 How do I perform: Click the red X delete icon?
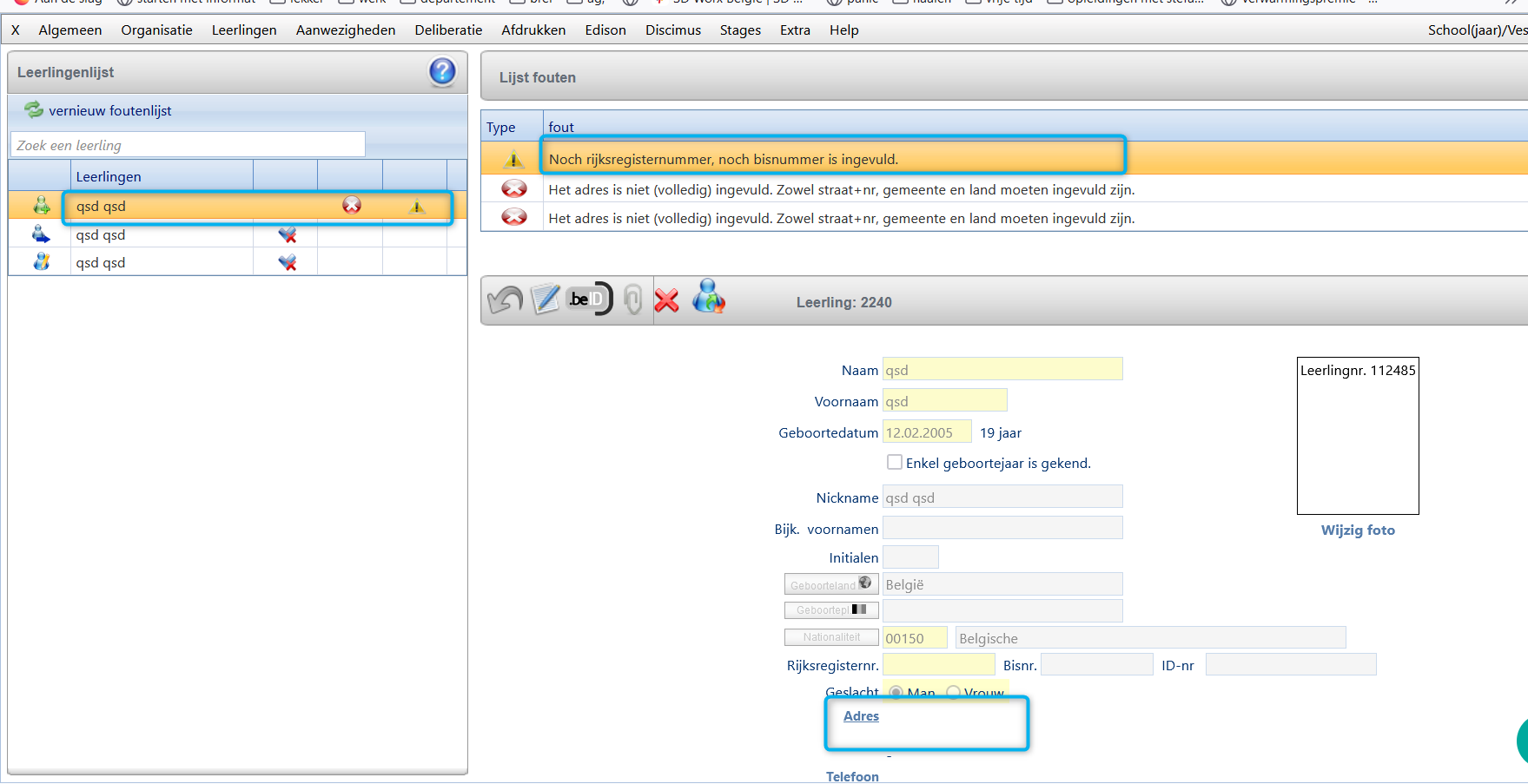click(666, 300)
